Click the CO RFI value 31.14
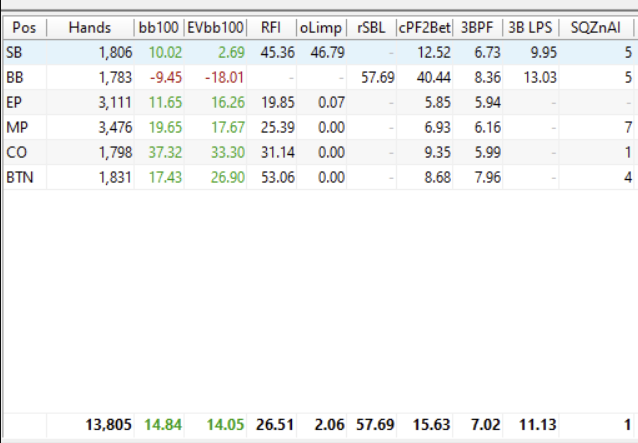Screen dimensions: 638x443 click(x=278, y=153)
